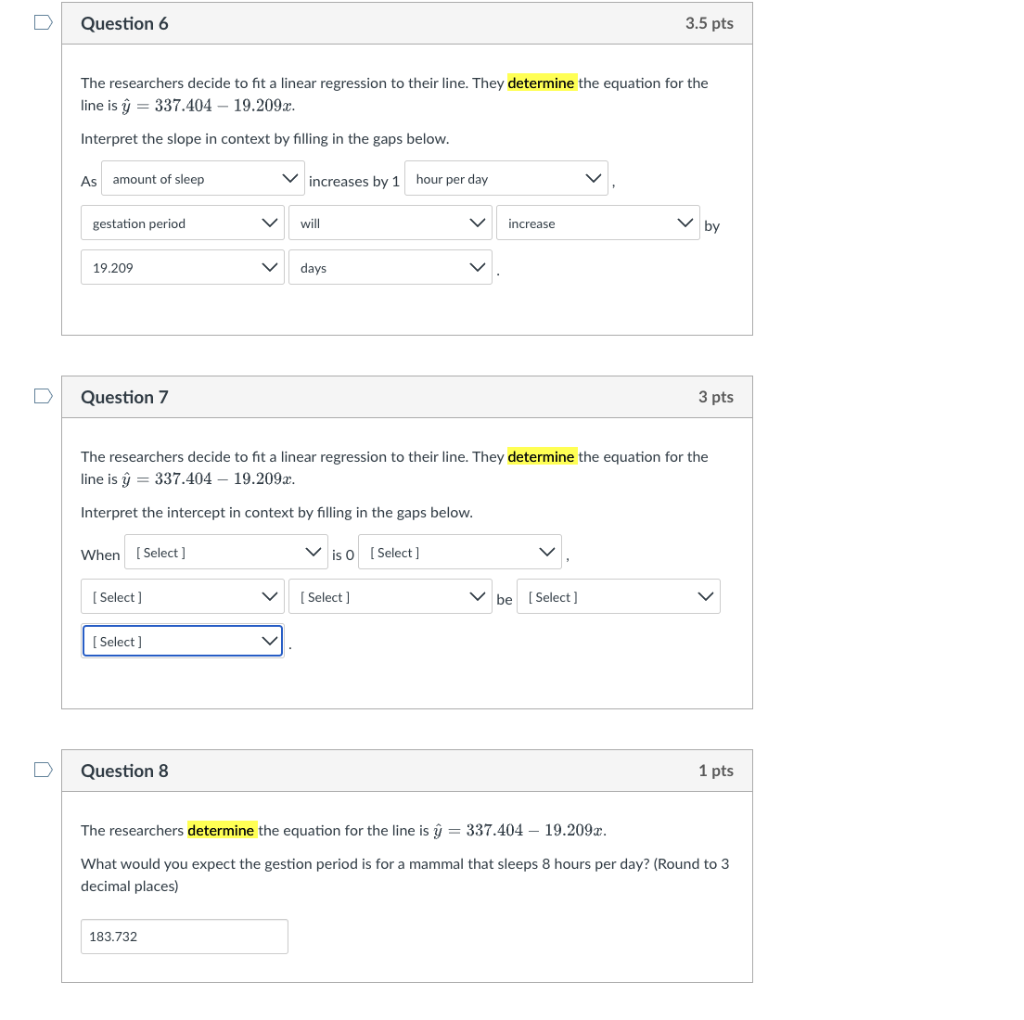Open the '19.209' value dropdown
Screen dimensions: 1024x1020
183,267
